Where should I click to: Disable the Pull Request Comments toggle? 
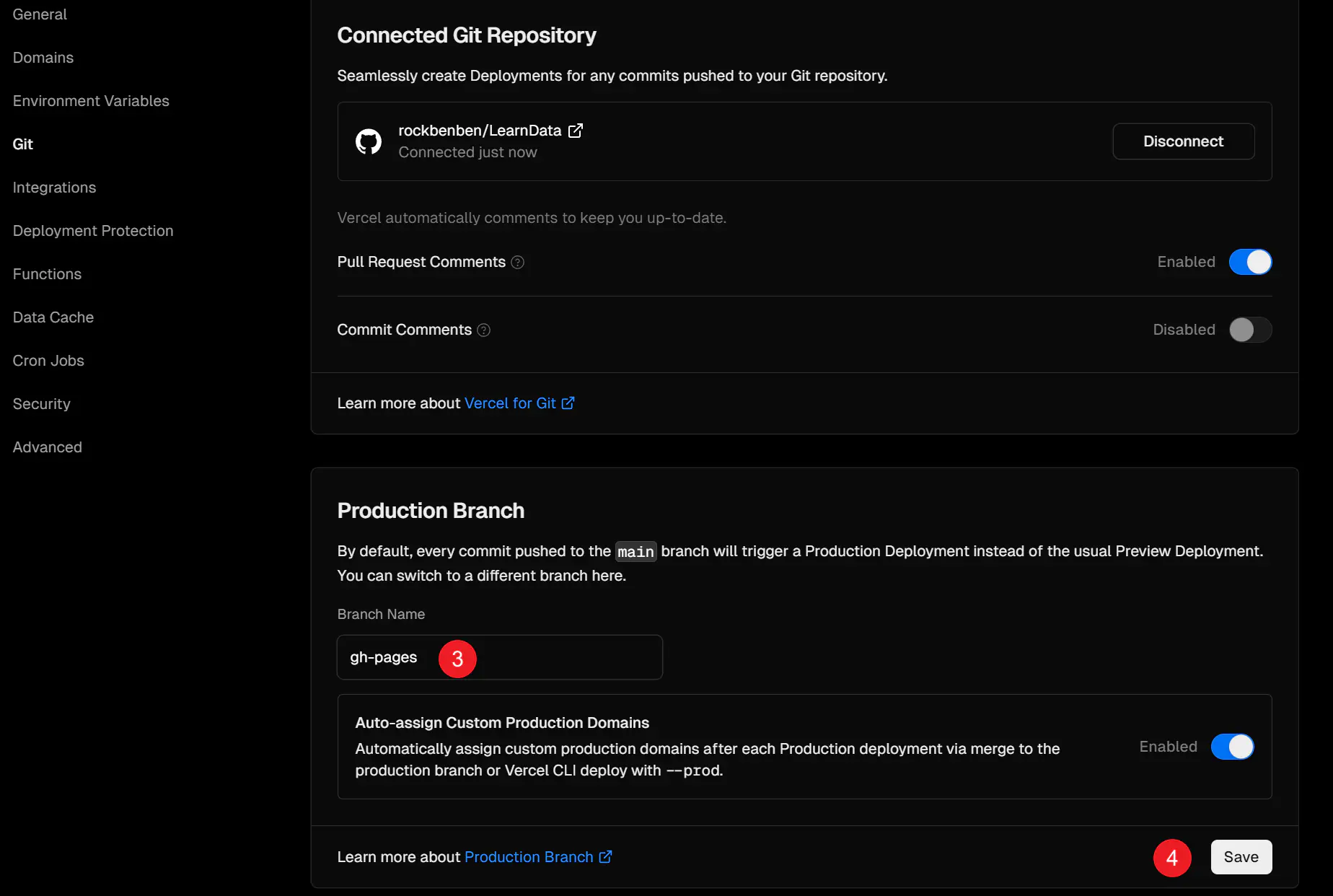tap(1251, 262)
